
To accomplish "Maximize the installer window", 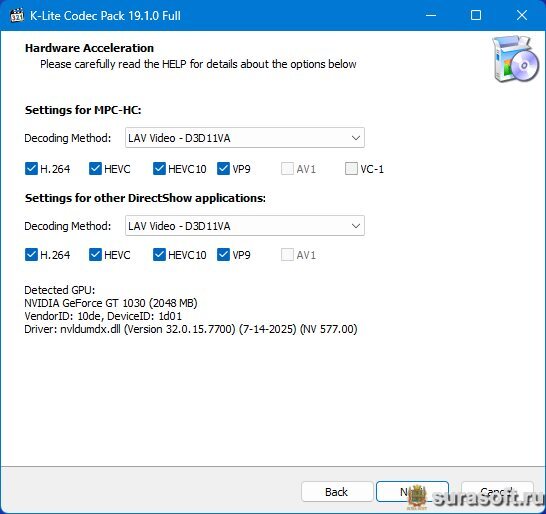I will pos(476,15).
